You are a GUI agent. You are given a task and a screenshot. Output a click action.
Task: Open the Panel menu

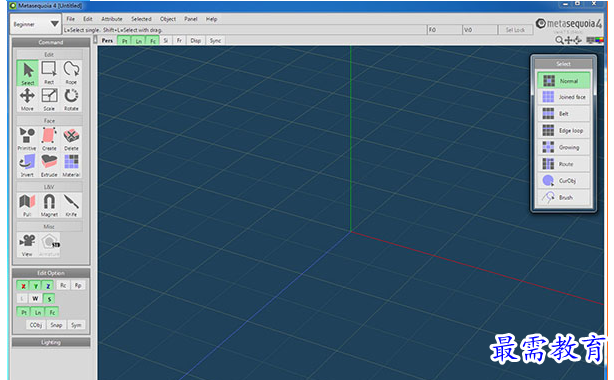click(x=191, y=19)
